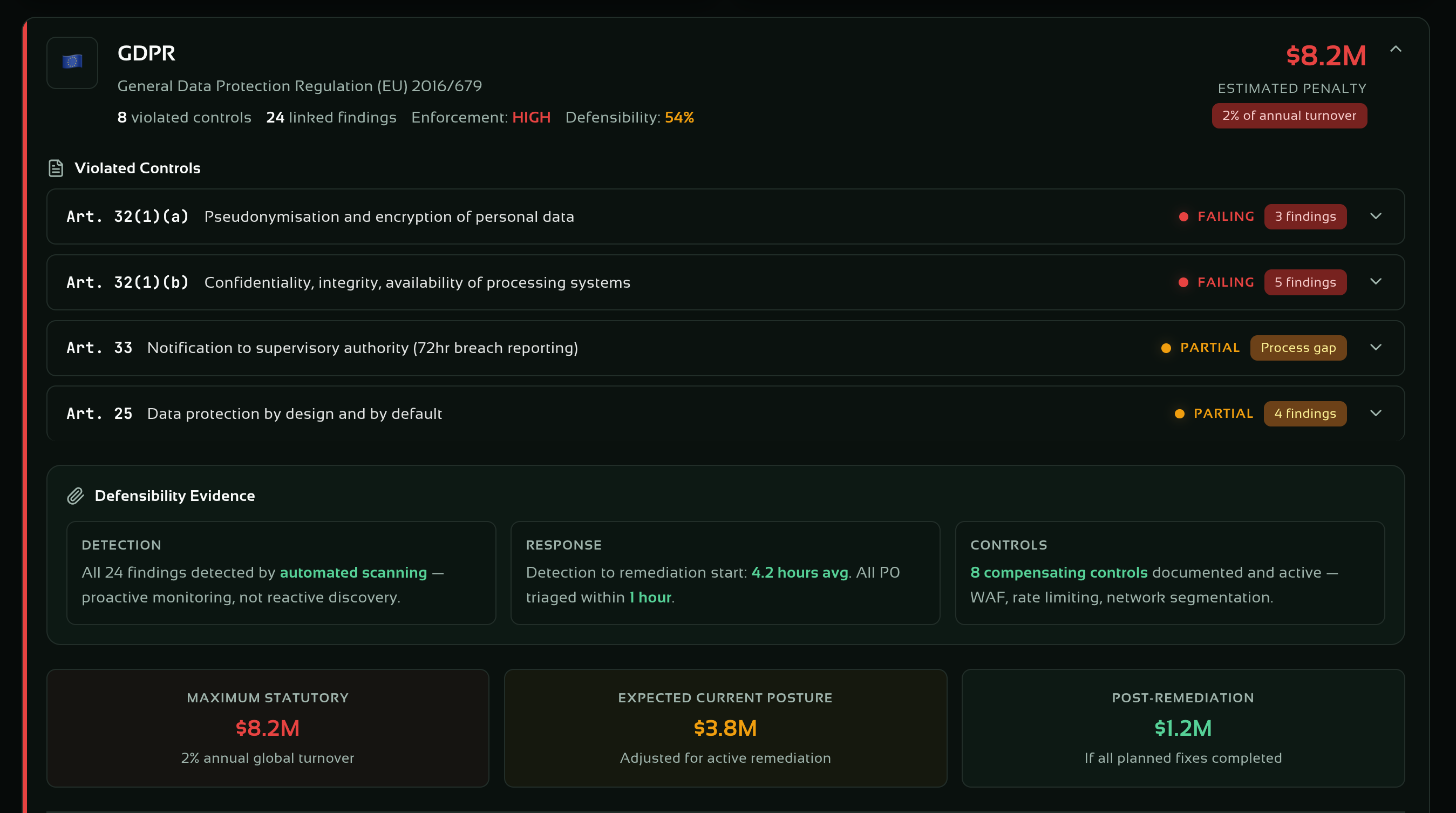This screenshot has height=813, width=1456.
Task: Click the Violated Controls section heading
Action: click(138, 168)
